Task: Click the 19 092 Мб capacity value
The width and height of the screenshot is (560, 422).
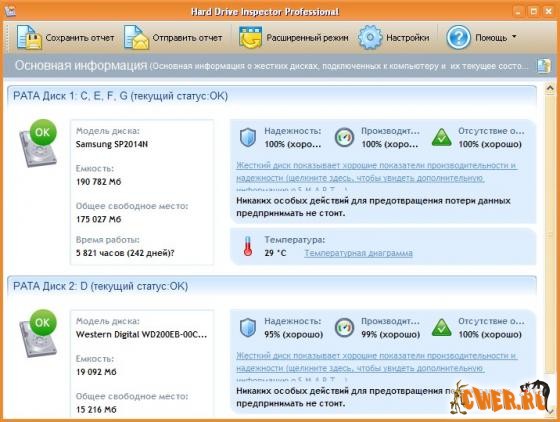Action: click(x=96, y=372)
